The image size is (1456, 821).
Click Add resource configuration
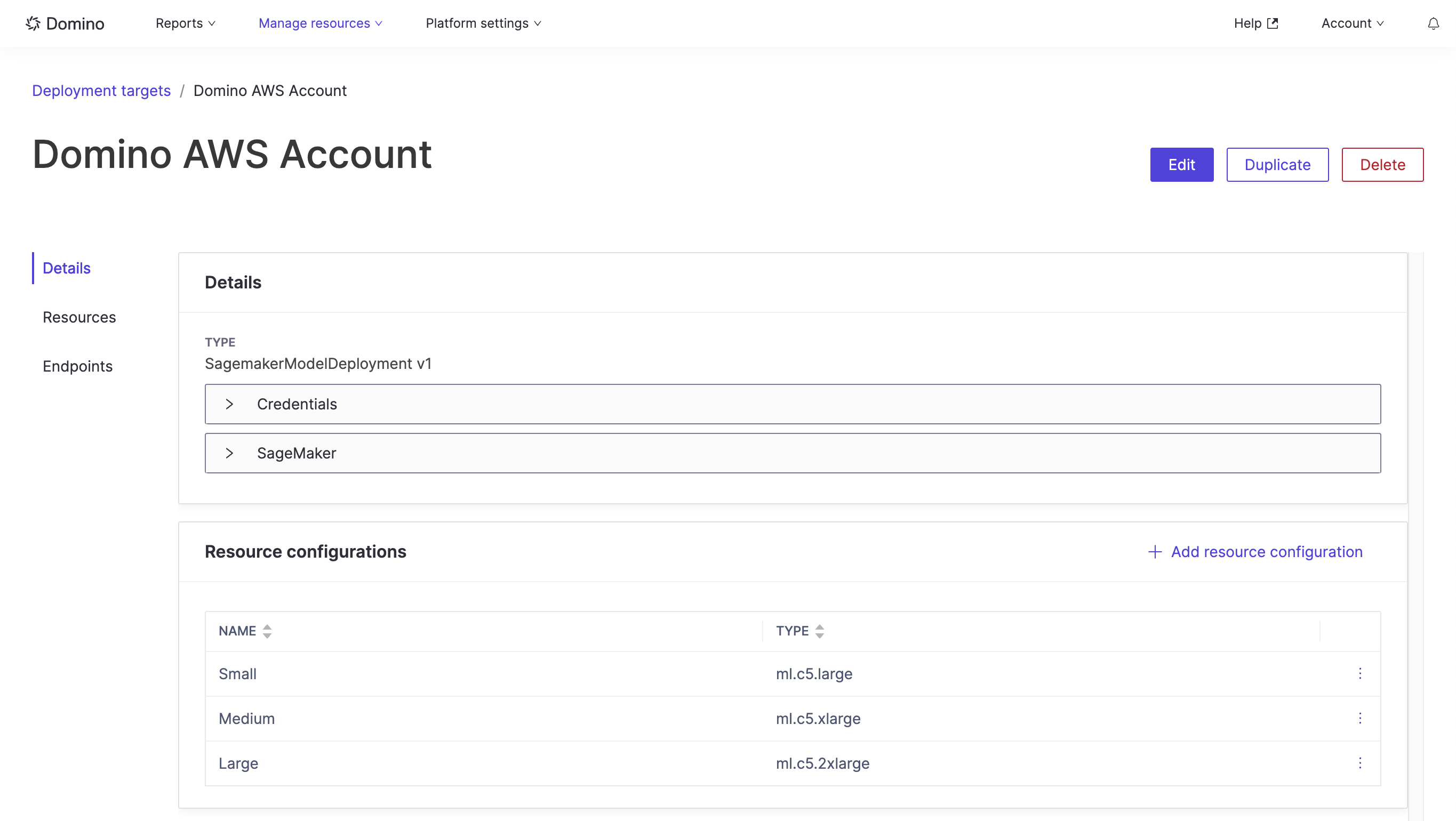[x=1255, y=551]
